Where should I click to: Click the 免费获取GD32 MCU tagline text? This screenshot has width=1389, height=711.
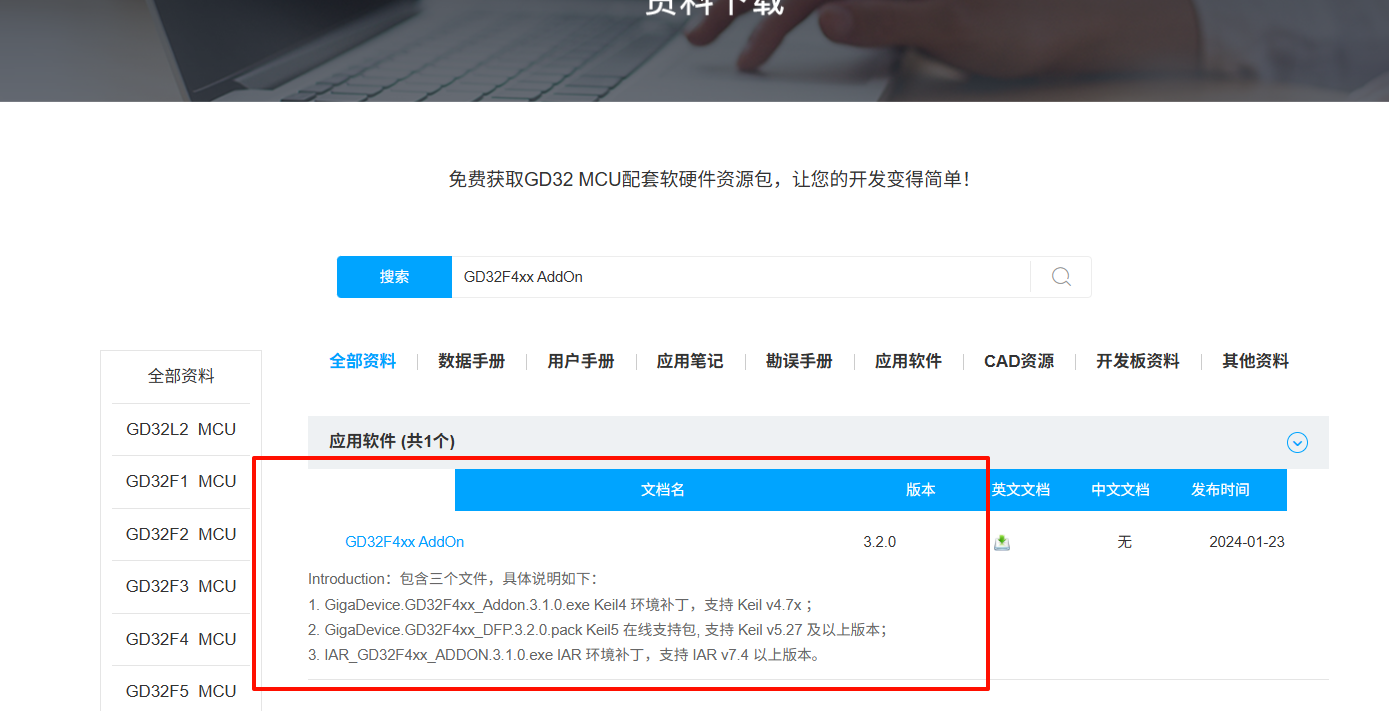[x=709, y=180]
